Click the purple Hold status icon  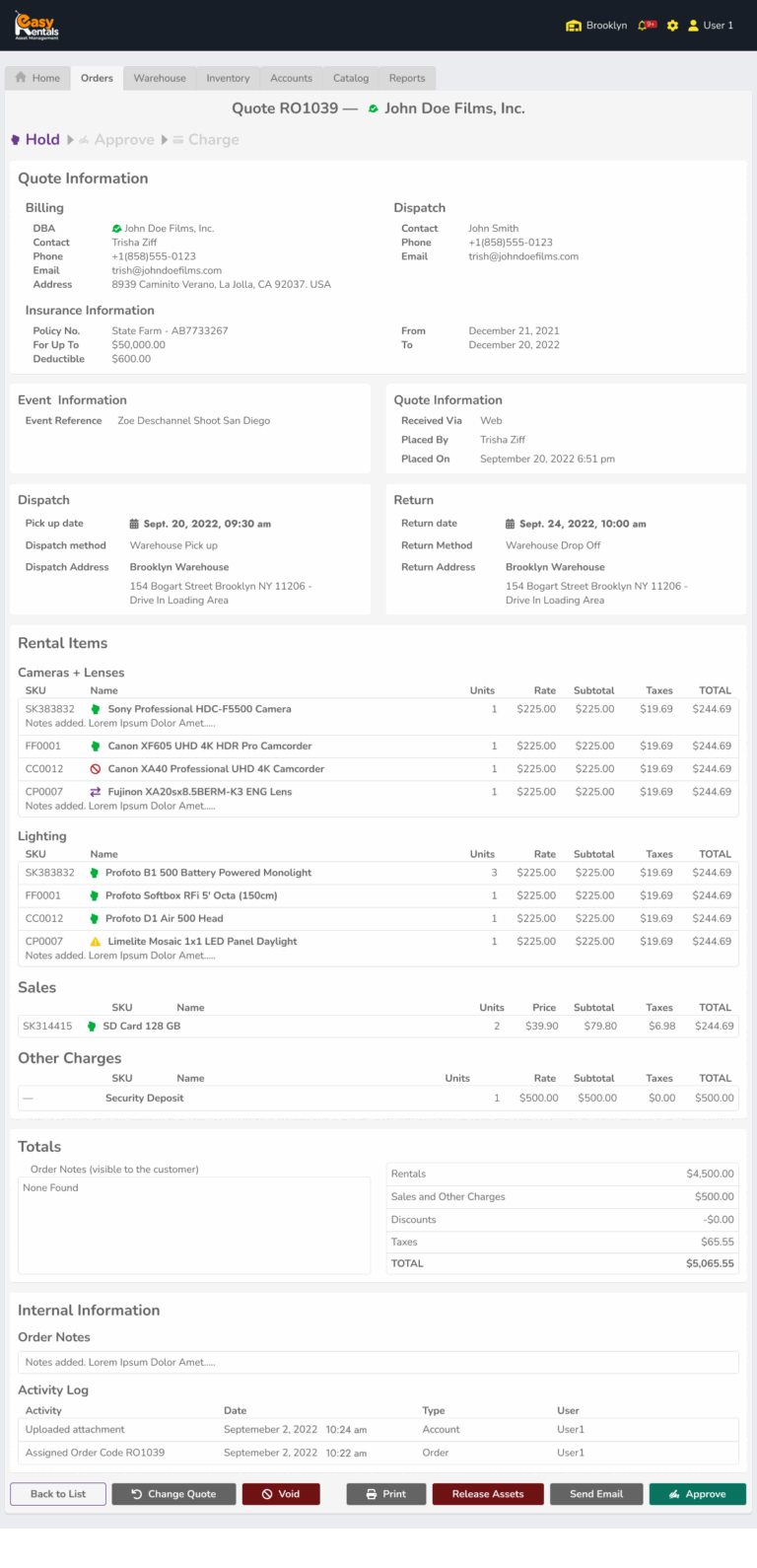coord(16,140)
